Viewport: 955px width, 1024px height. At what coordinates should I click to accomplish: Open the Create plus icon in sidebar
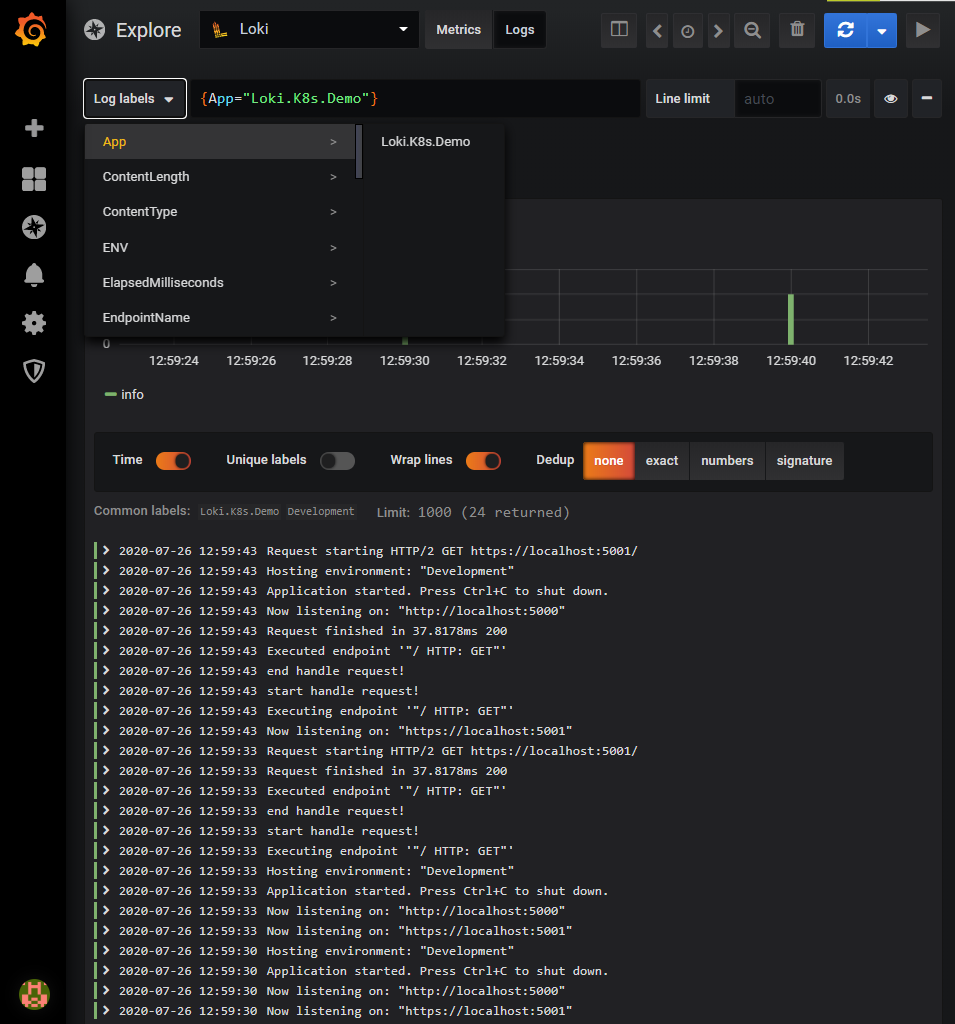coord(34,128)
